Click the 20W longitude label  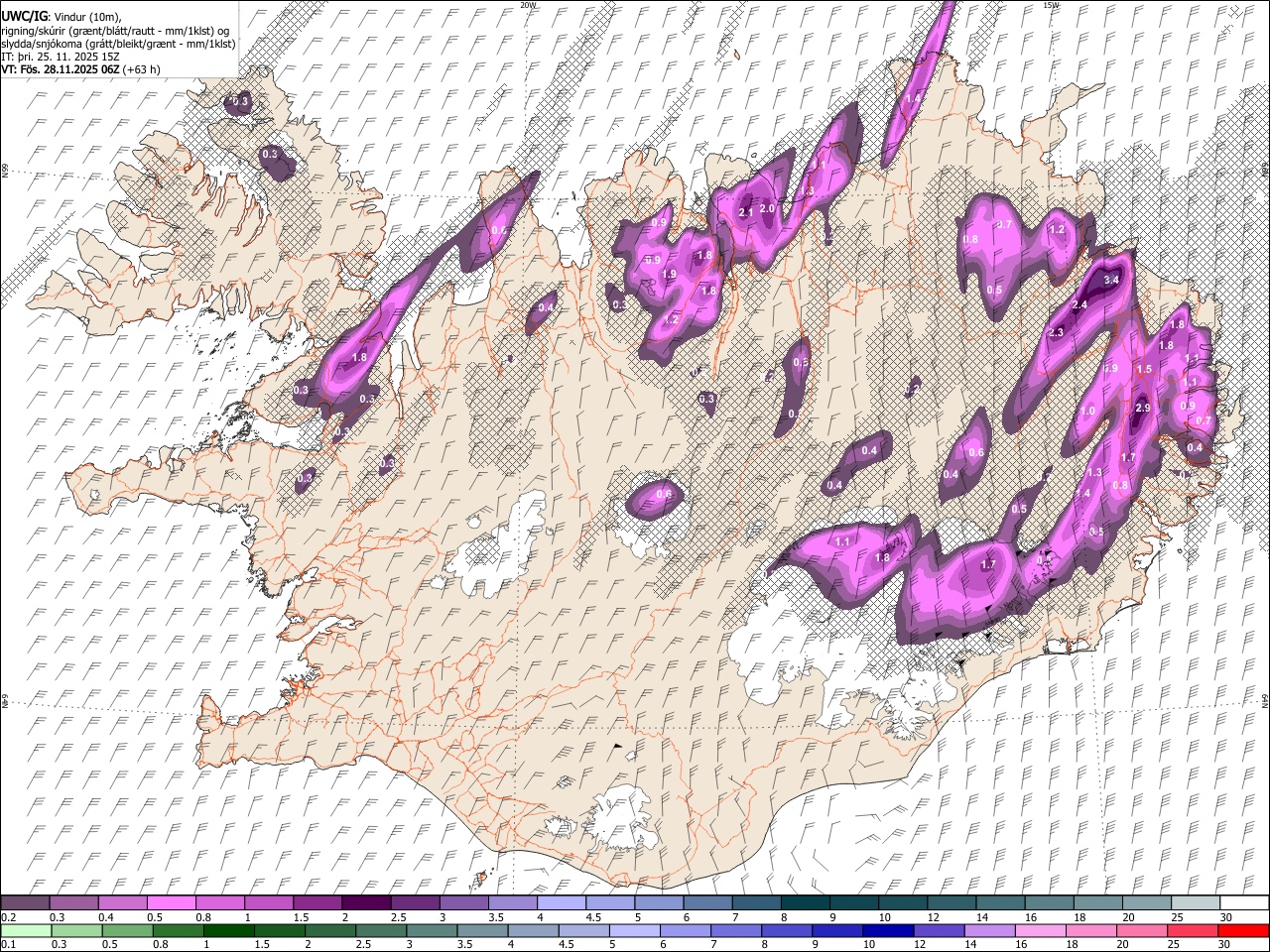tap(528, 5)
